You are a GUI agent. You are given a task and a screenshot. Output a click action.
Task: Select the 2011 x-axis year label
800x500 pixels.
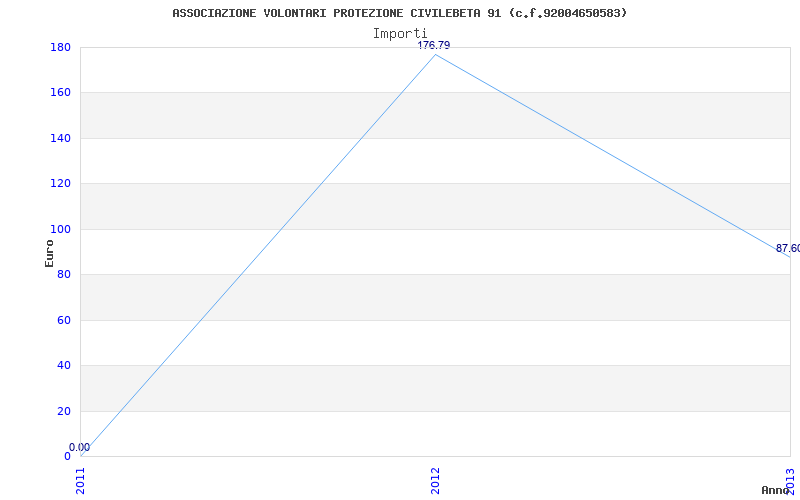tap(81, 481)
